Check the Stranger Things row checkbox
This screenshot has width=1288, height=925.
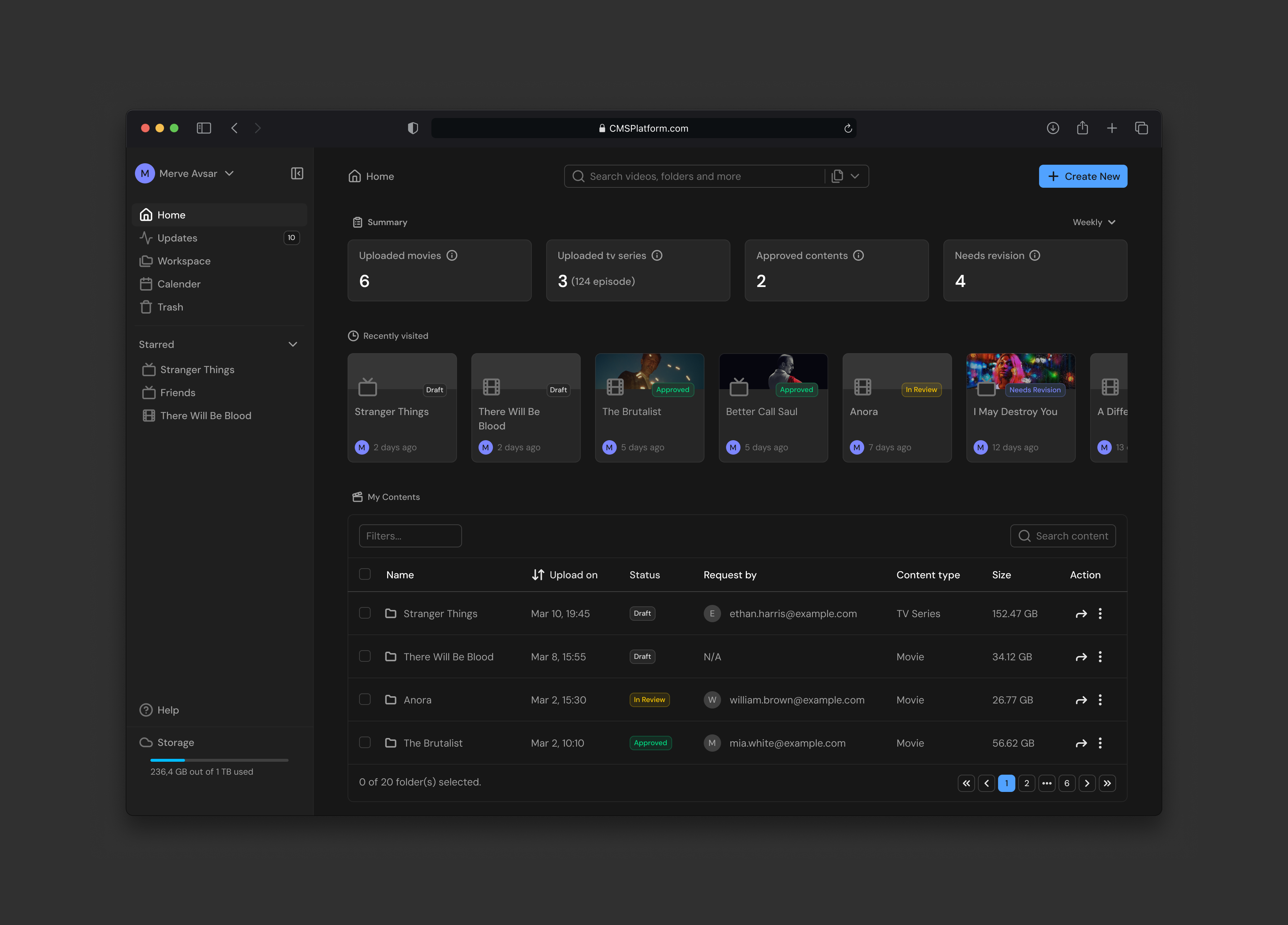pyautogui.click(x=364, y=613)
